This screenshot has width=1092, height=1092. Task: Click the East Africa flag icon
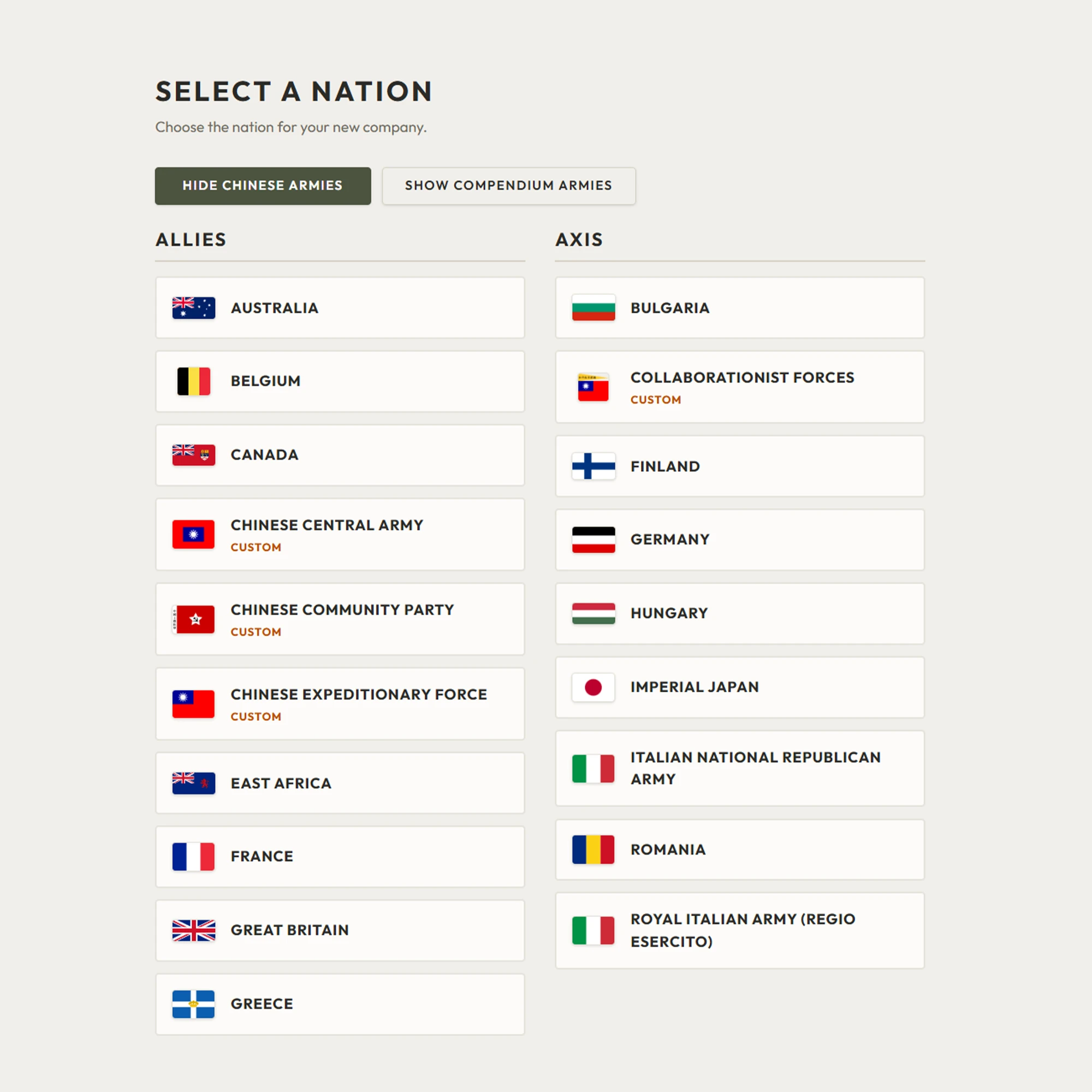point(193,784)
